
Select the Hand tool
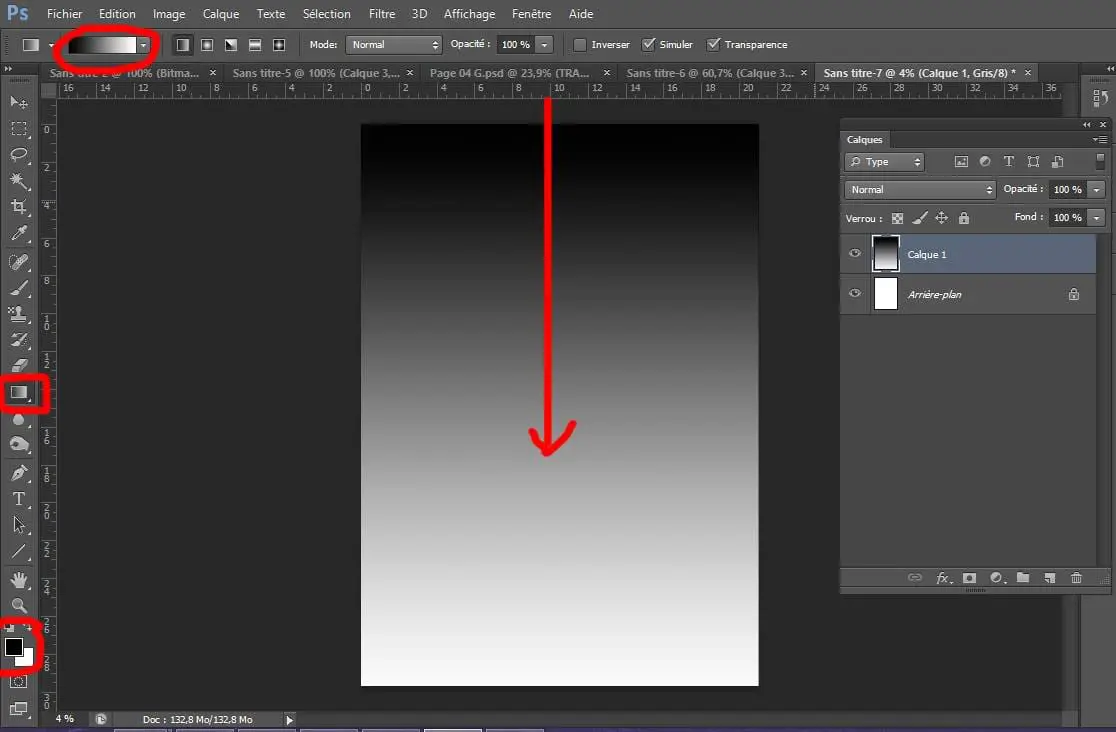click(19, 580)
